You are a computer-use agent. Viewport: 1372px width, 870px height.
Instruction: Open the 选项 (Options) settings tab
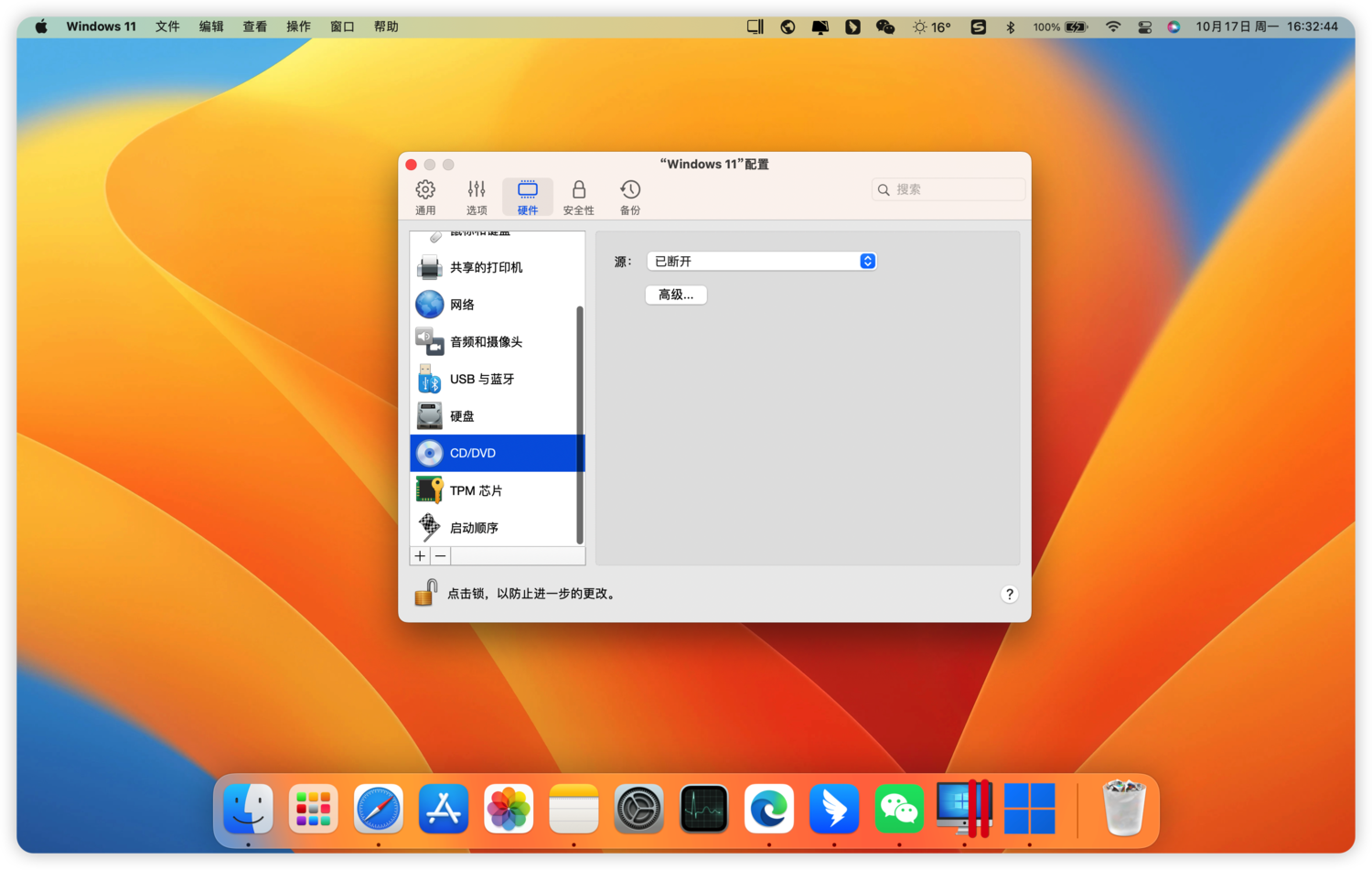coord(477,197)
